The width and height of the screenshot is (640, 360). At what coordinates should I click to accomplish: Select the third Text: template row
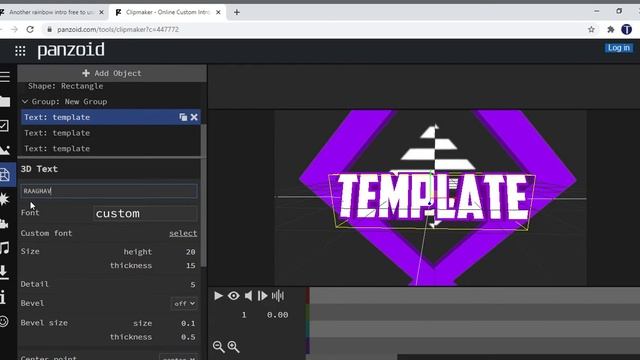click(x=111, y=149)
